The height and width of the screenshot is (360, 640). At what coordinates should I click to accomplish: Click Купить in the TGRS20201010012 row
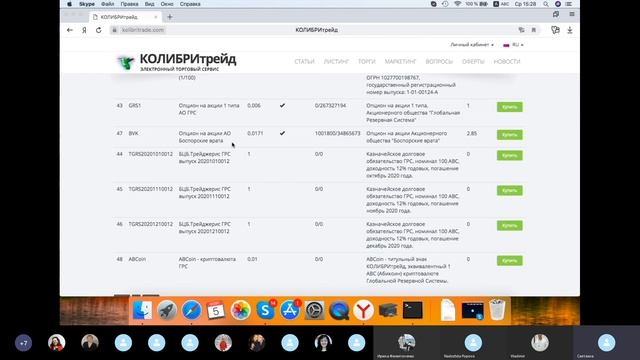click(x=509, y=156)
